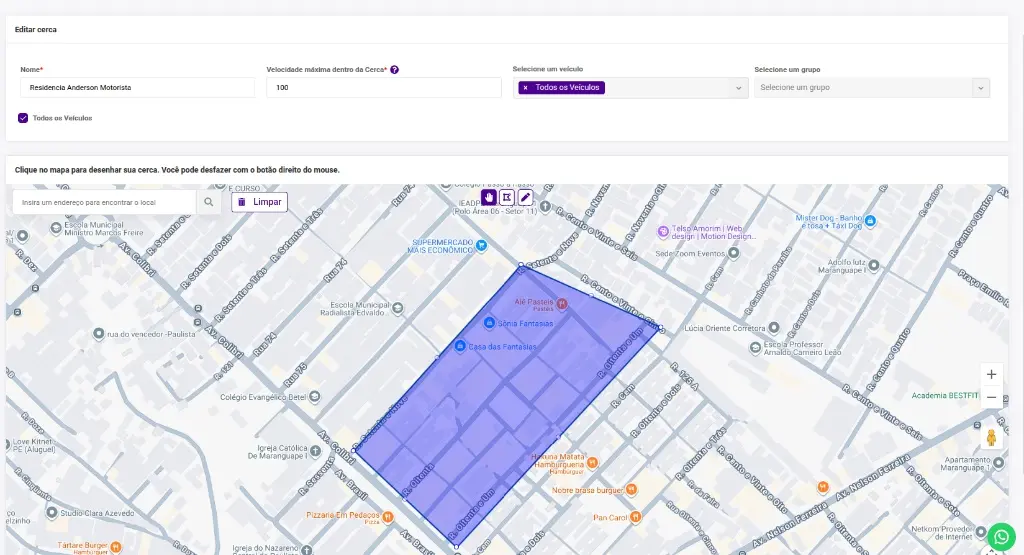Click the Pizzaria Em Pedaços marker
This screenshot has width=1024, height=555.
click(388, 517)
